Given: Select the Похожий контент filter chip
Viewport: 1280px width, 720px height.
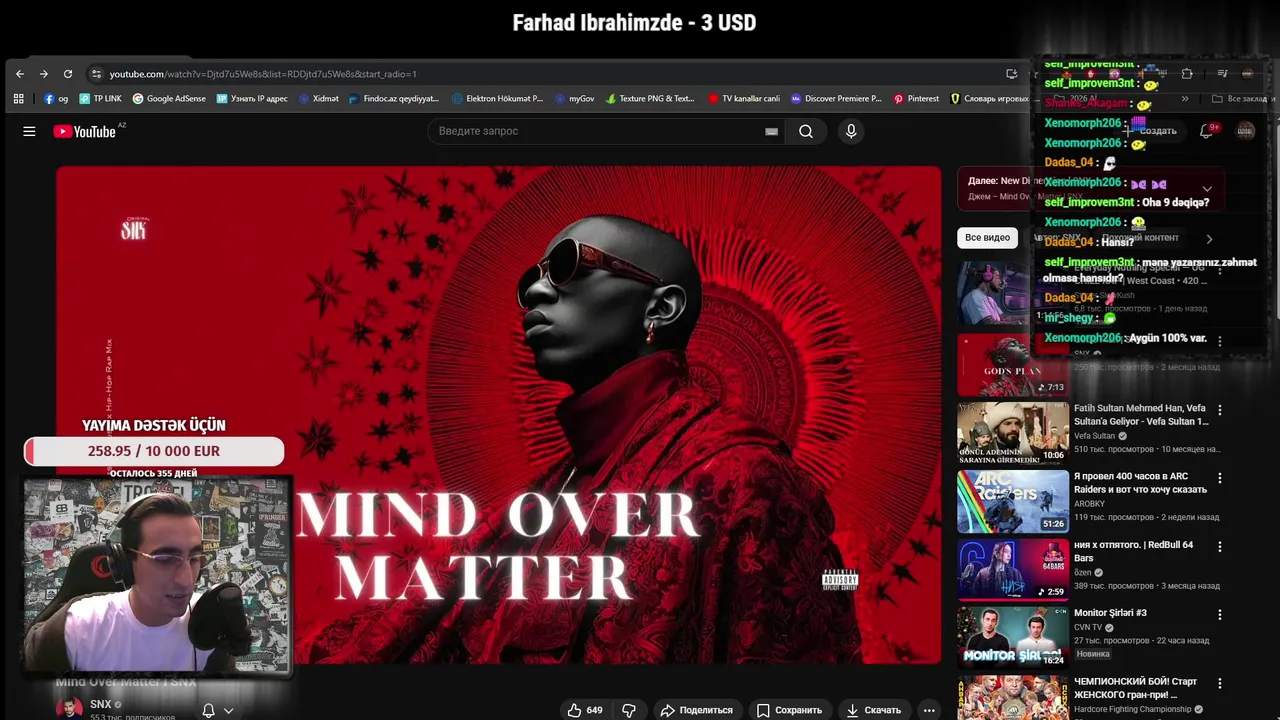Looking at the screenshot, I should pyautogui.click(x=1139, y=238).
